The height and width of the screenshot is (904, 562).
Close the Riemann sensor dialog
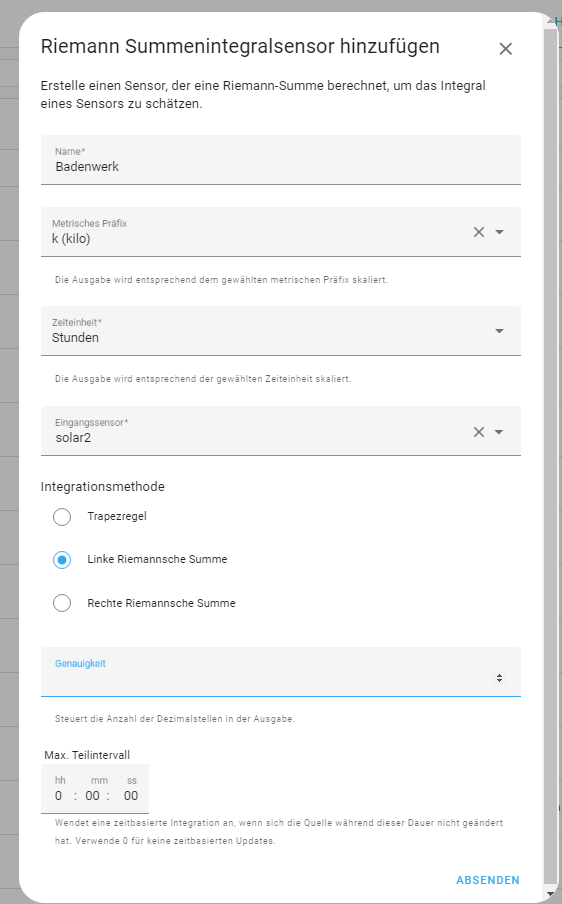(506, 49)
